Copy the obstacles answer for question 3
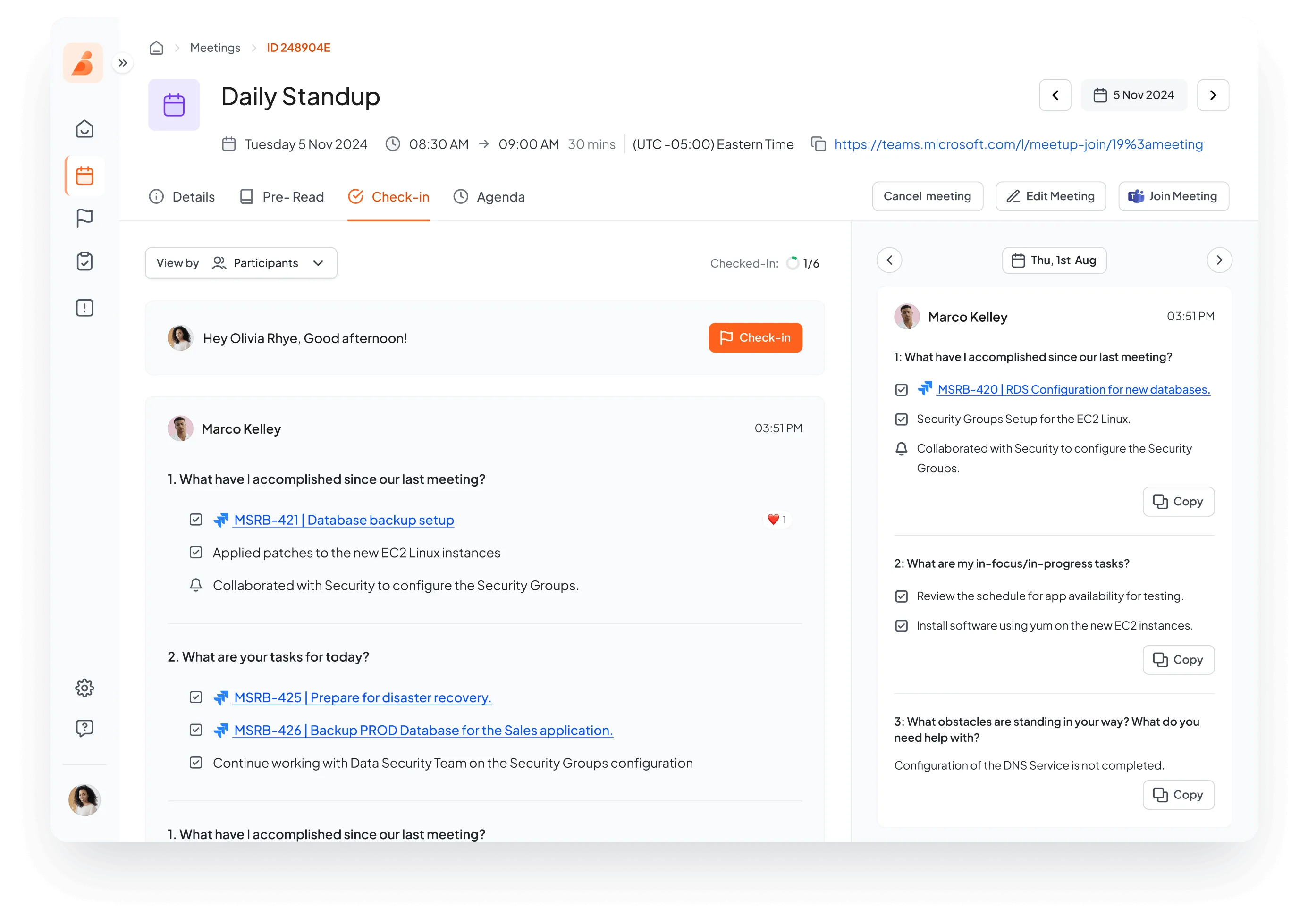 point(1179,795)
